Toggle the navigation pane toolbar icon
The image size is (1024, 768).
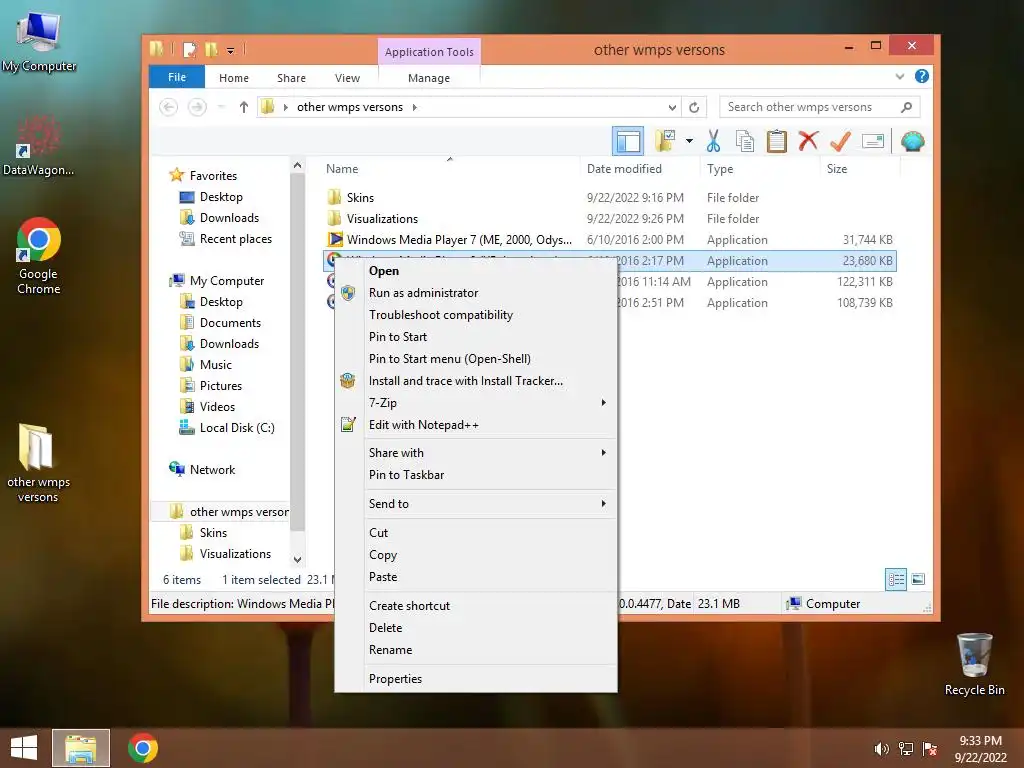(628, 141)
